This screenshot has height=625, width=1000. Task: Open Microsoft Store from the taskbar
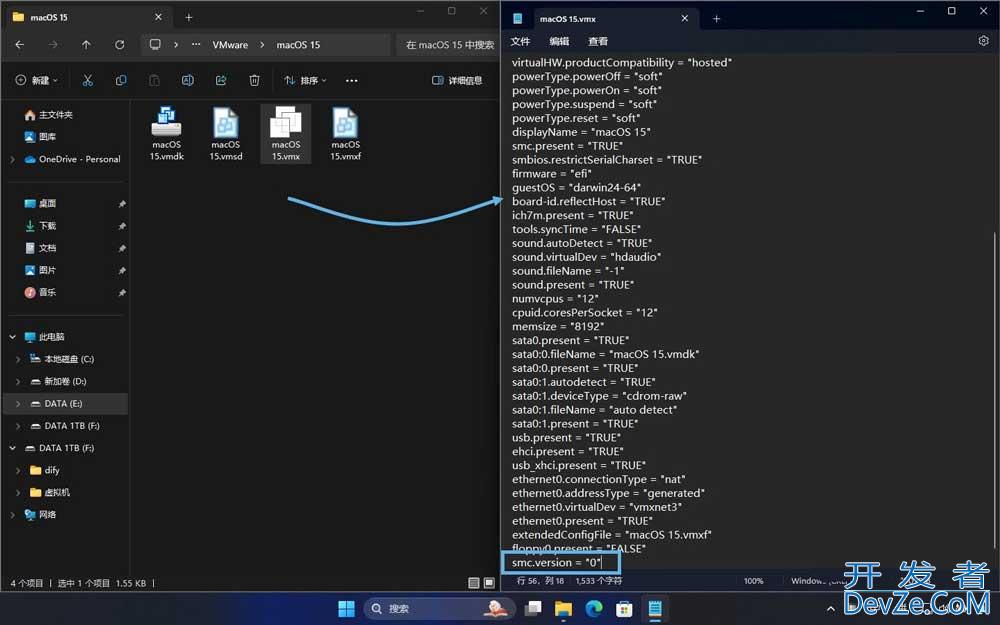point(624,608)
